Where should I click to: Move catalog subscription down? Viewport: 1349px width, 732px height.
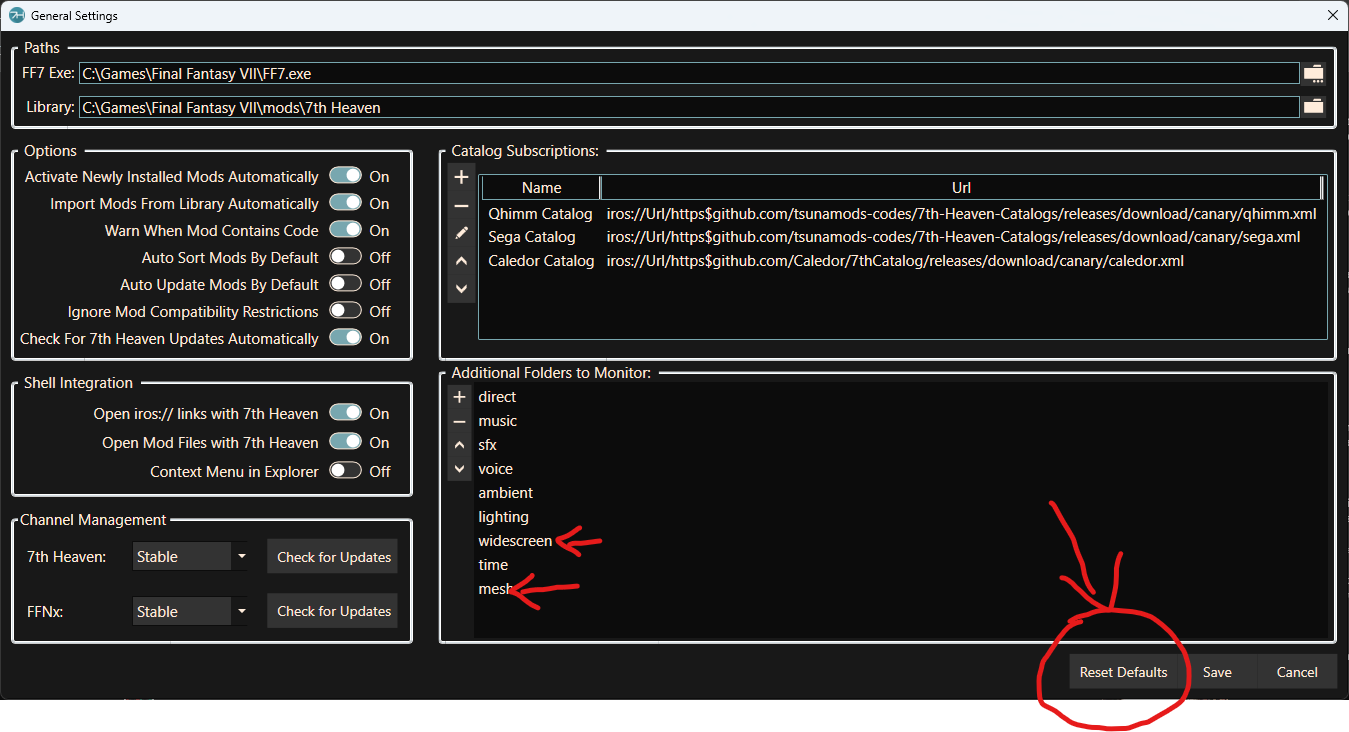461,288
